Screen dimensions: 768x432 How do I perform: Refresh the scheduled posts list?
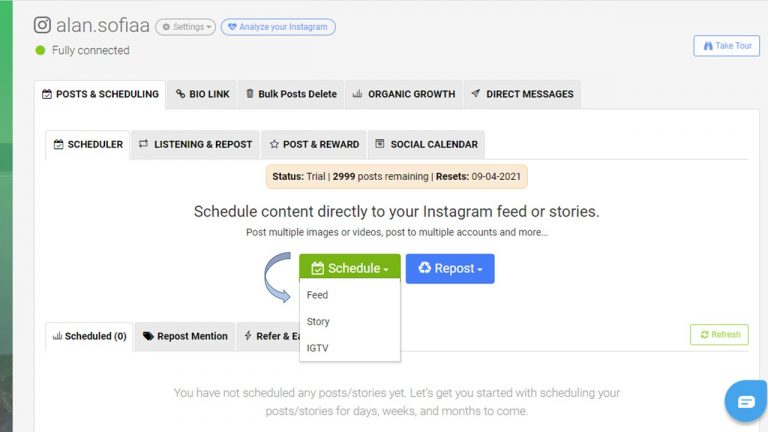tap(719, 335)
